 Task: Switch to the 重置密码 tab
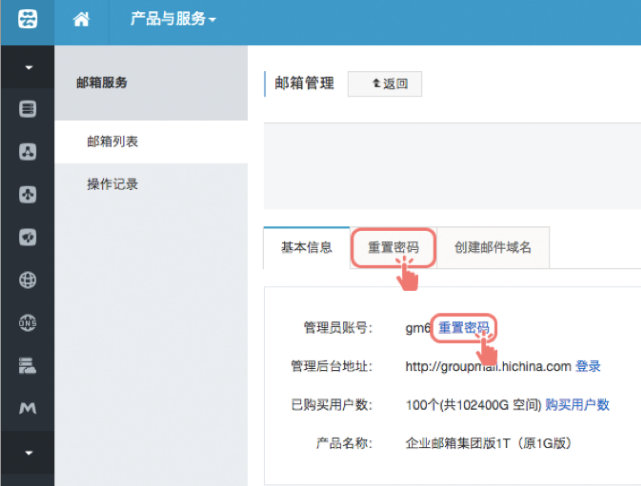pos(393,247)
